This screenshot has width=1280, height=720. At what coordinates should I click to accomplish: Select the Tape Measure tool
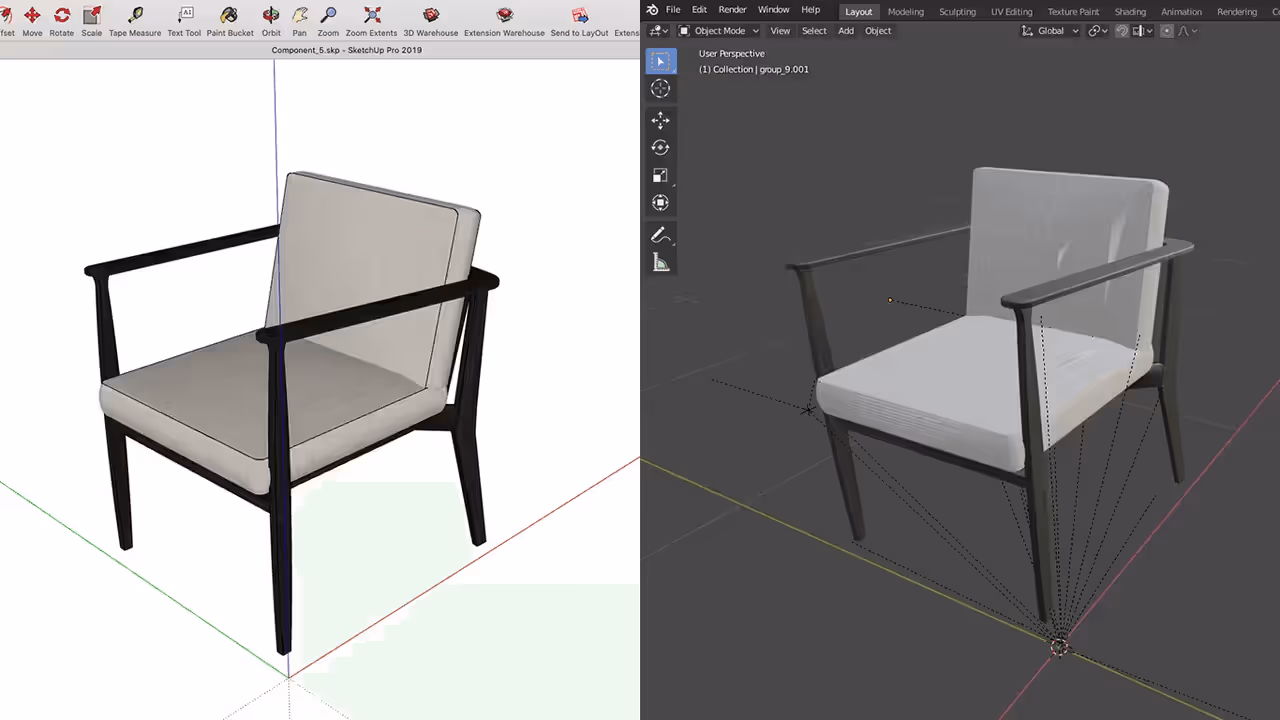point(135,20)
